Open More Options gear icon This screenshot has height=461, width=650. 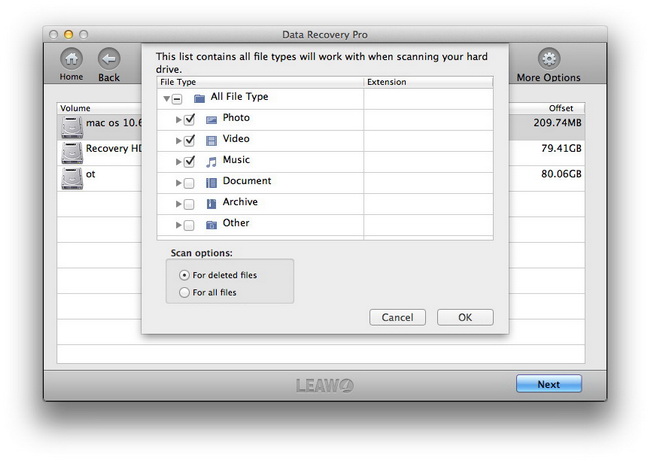[x=549, y=59]
